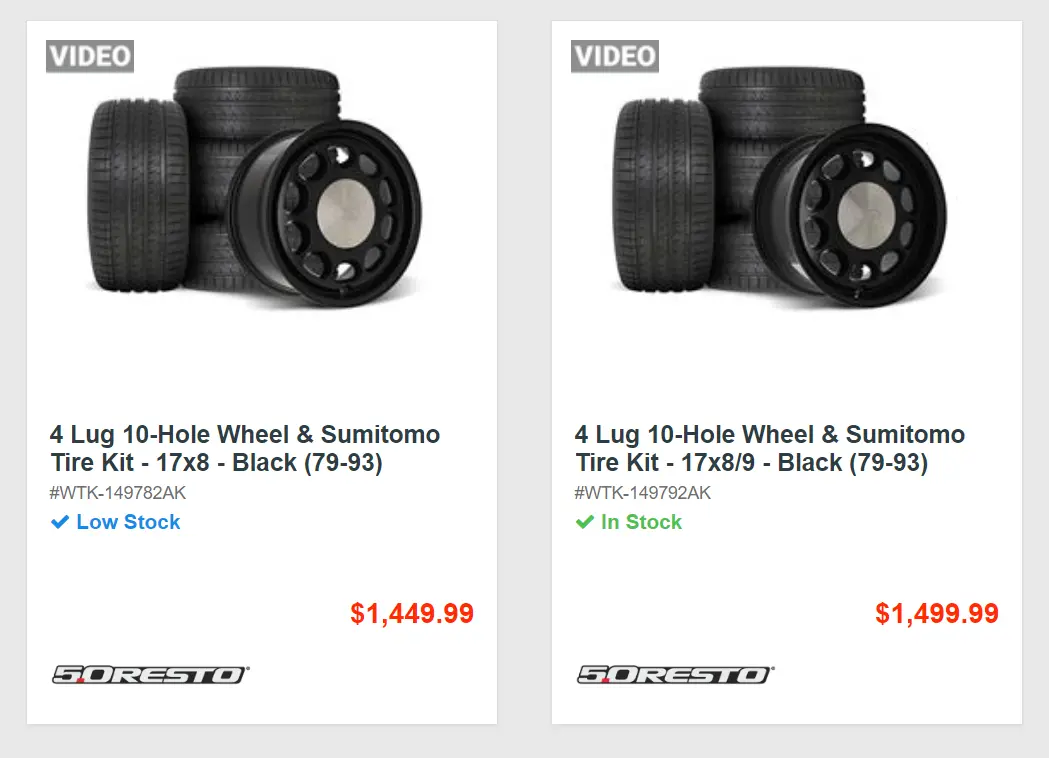Open 17x8 Black wheel kit product image
The height and width of the screenshot is (758, 1049).
point(255,187)
